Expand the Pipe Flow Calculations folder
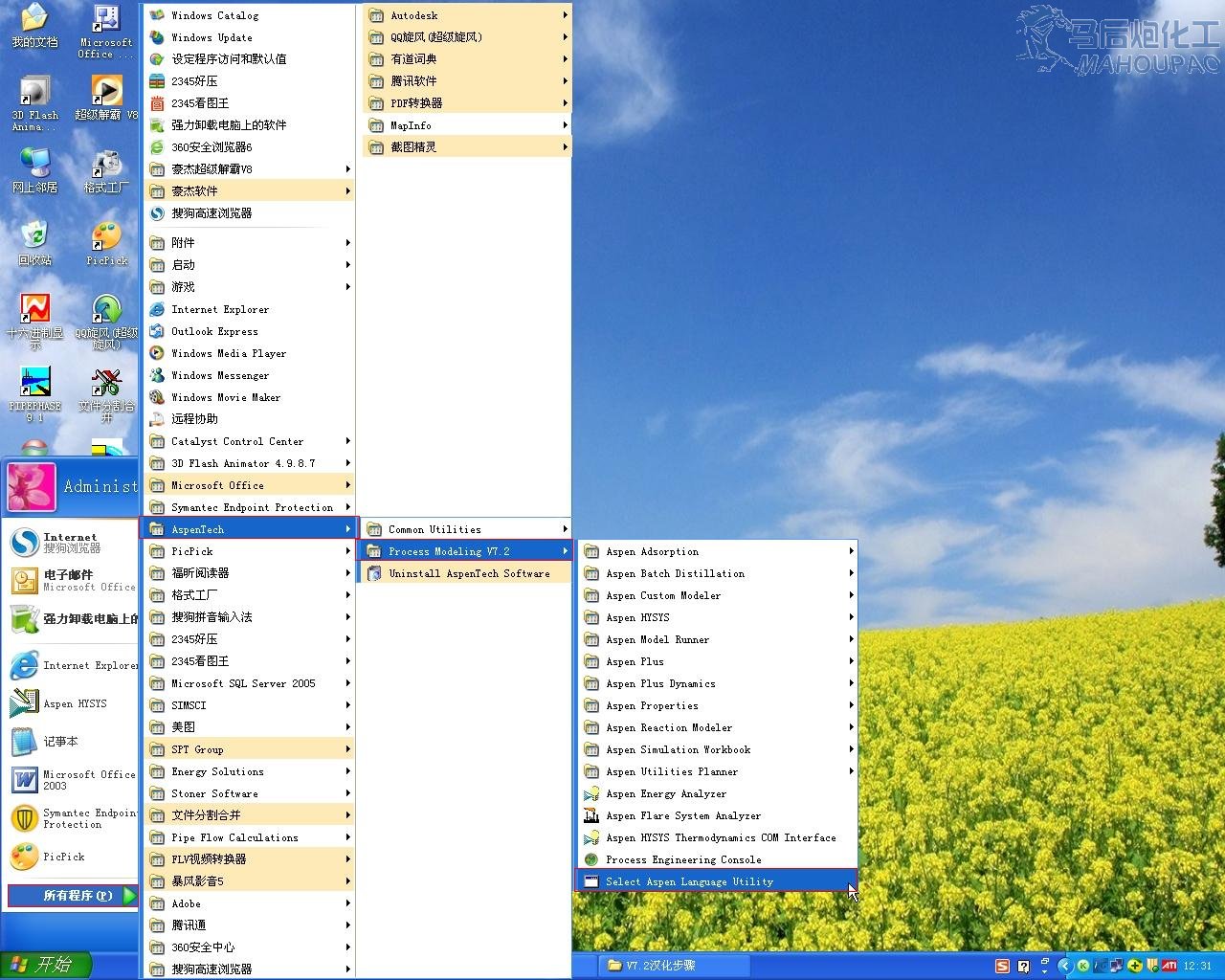 pos(250,837)
